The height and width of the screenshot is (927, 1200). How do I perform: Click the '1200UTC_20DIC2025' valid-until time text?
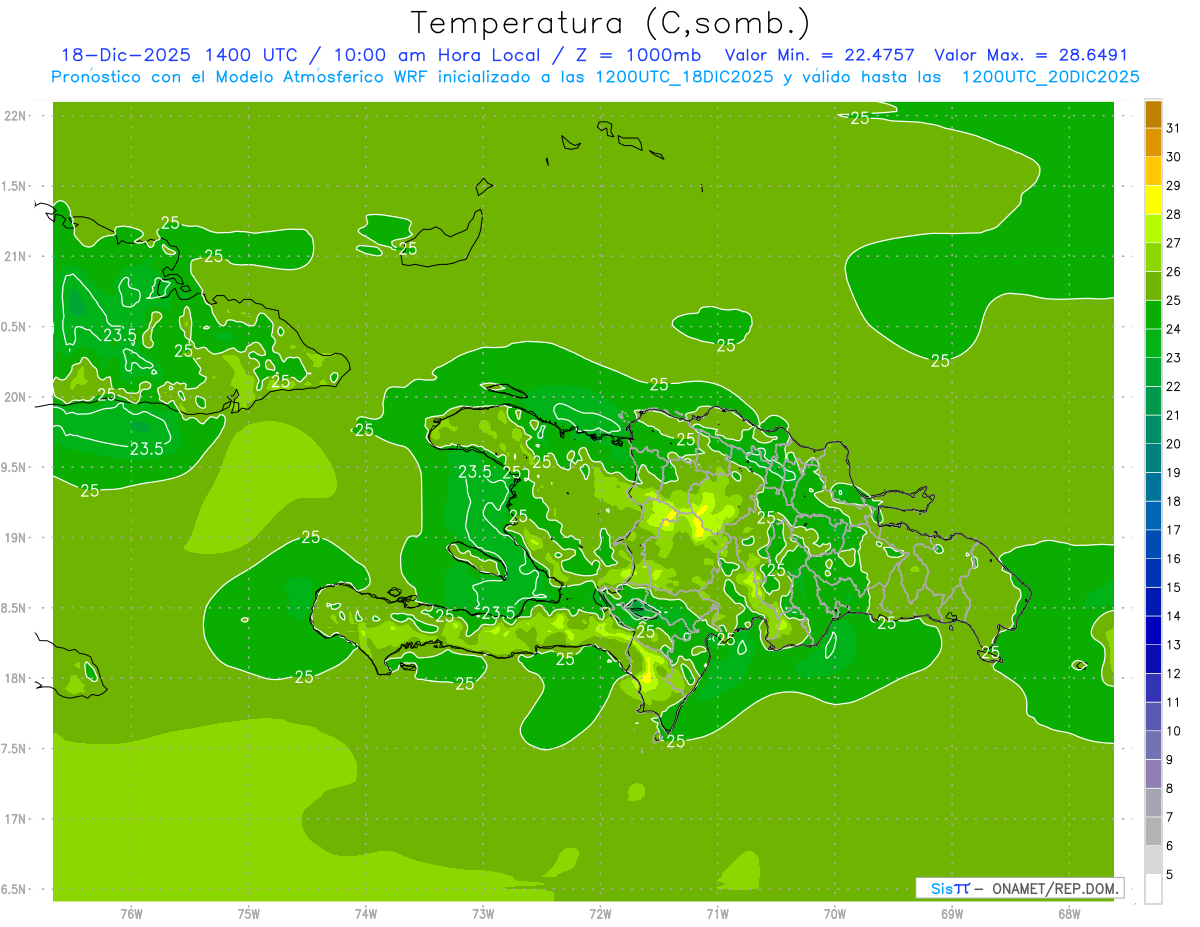pos(1050,77)
